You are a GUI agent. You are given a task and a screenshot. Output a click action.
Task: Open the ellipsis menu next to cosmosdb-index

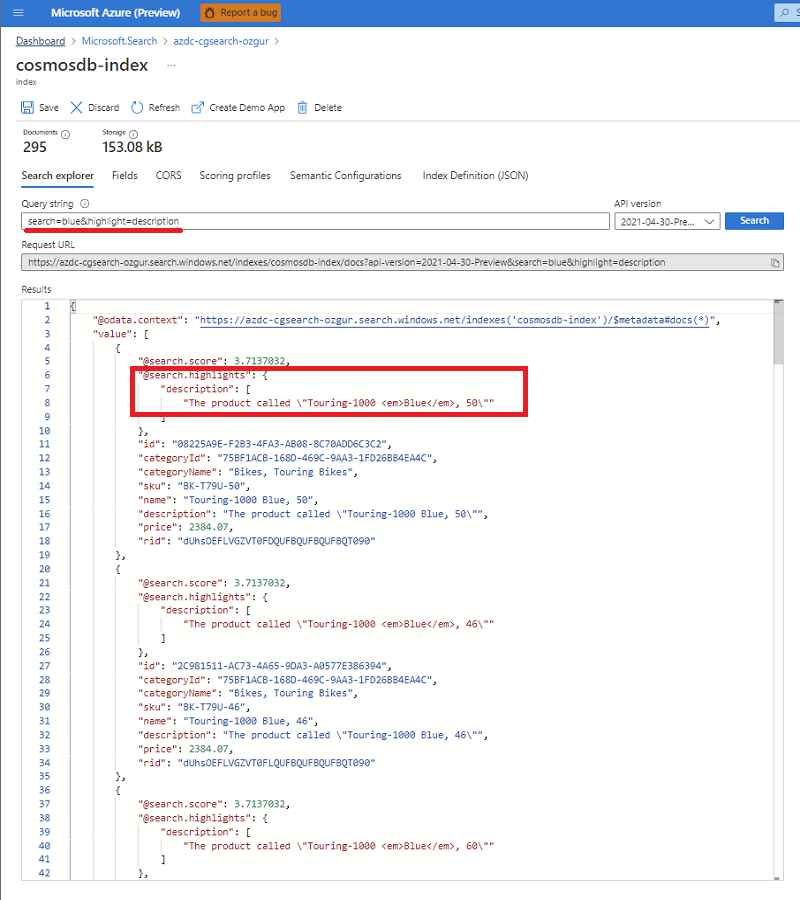172,64
